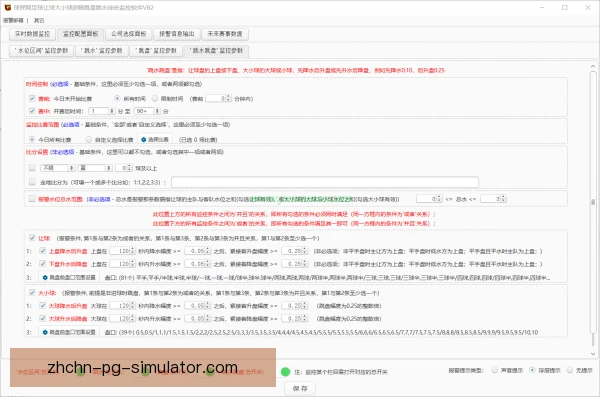The height and width of the screenshot is (397, 600).
Task: Select the '跳水跳盘' 监控参数 sub-tab
Action: click(x=216, y=51)
